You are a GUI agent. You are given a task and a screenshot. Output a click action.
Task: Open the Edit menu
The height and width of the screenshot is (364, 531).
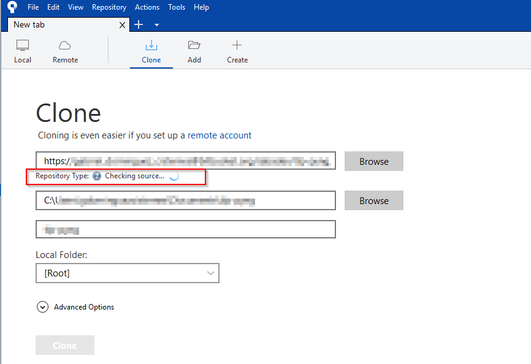tap(53, 7)
